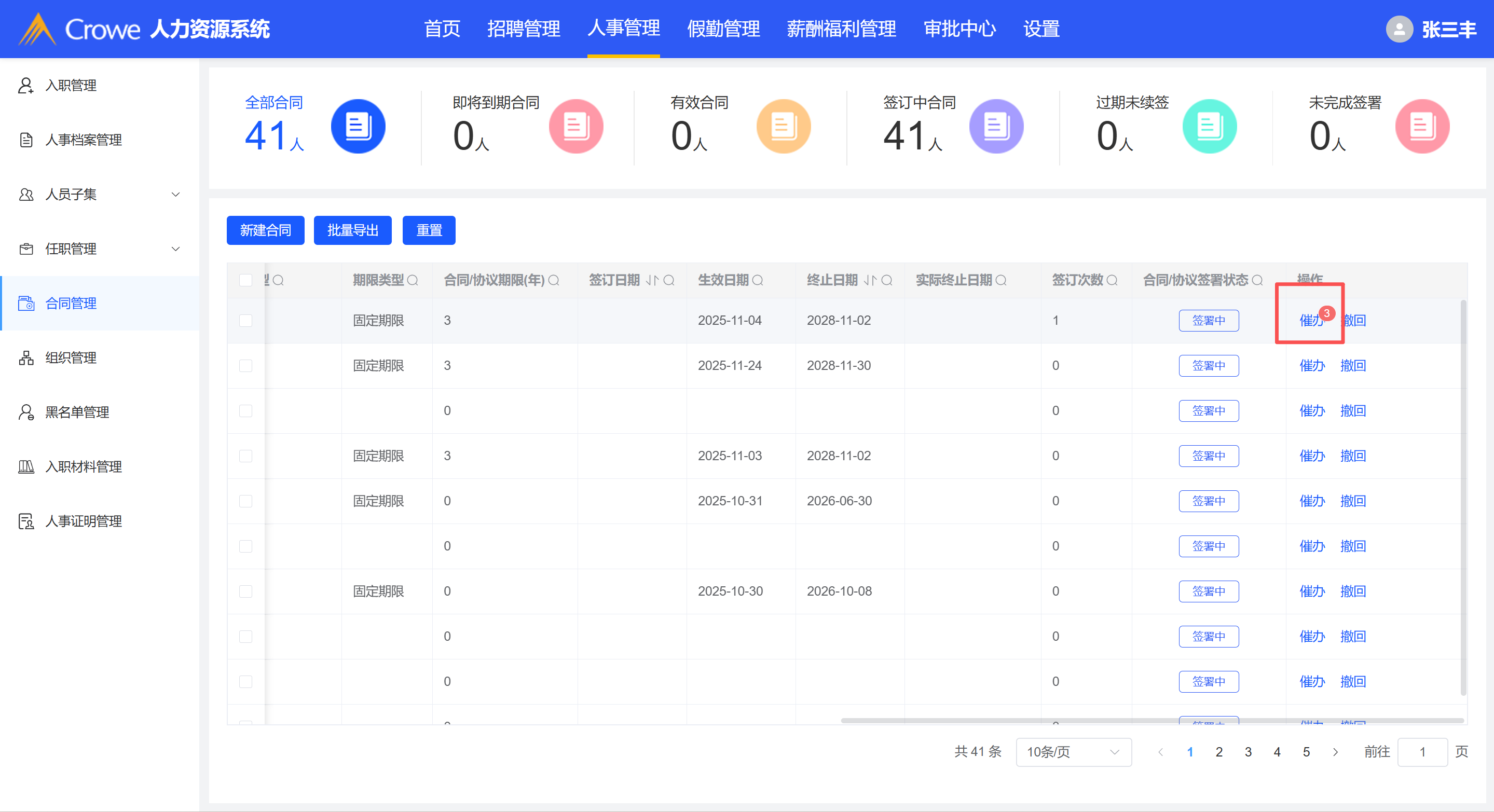1494x812 pixels.
Task: Check the 2025-11-24 contract row checkbox
Action: click(x=246, y=366)
